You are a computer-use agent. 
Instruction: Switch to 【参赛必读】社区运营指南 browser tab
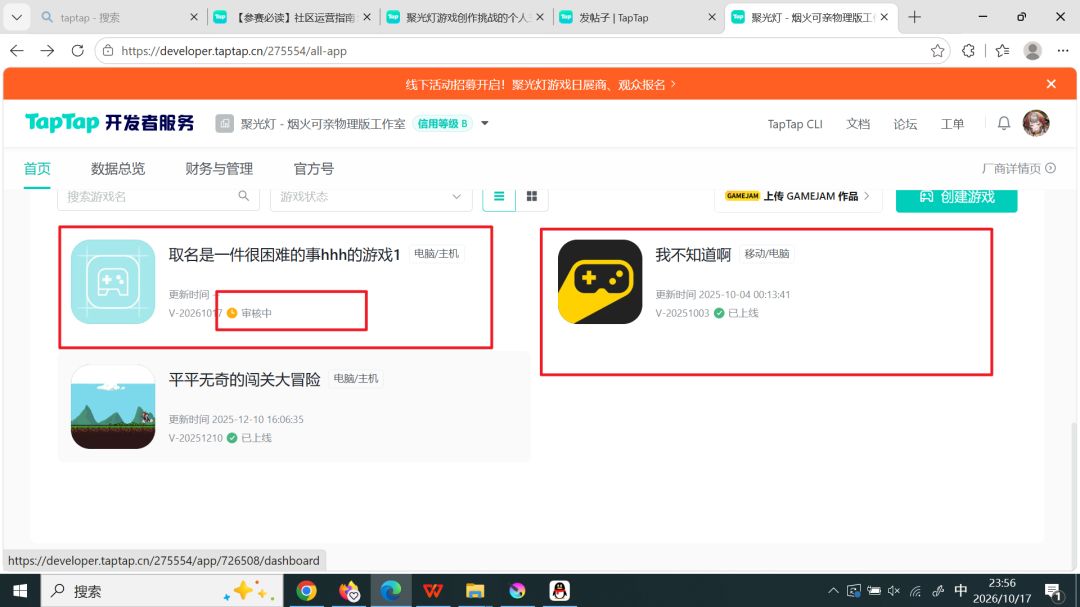292,17
